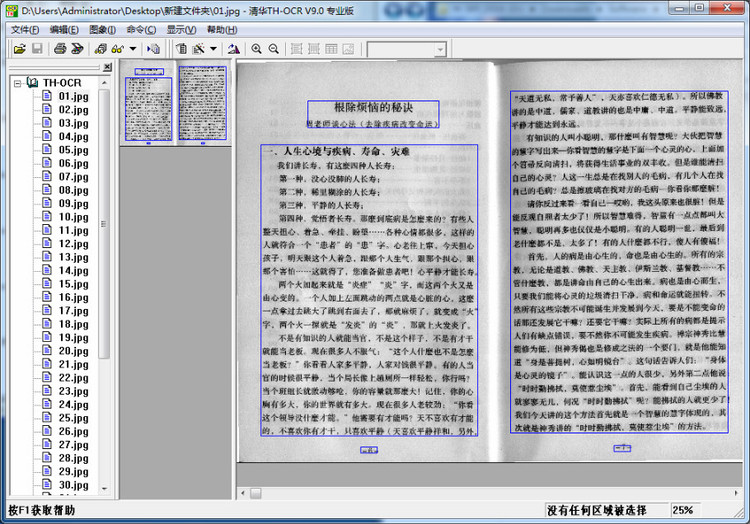750x524 pixels.
Task: Open the arrow beside the glasses icon
Action: pos(133,49)
